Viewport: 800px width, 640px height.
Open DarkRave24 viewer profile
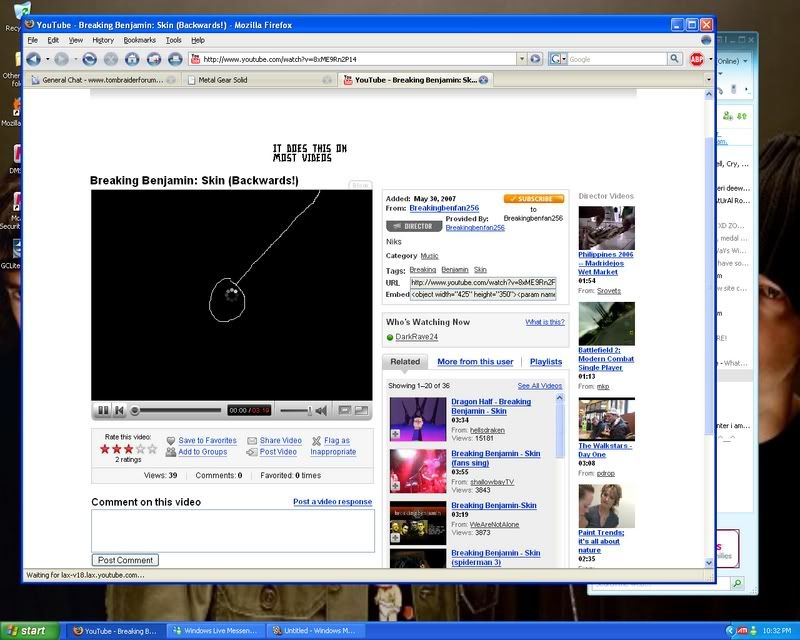[416, 337]
